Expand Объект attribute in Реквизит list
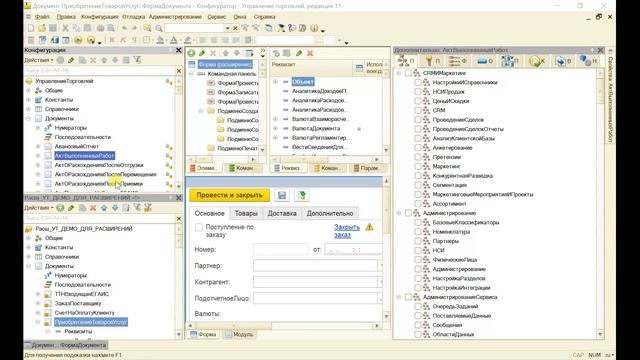 point(276,82)
